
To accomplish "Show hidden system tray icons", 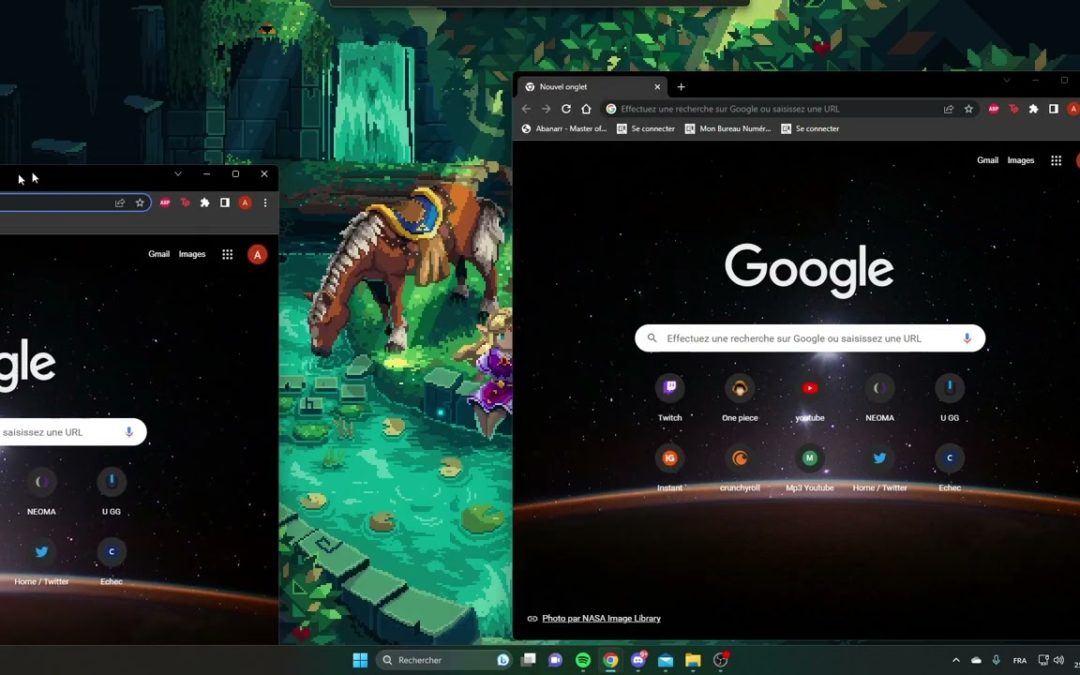I will tap(956, 660).
